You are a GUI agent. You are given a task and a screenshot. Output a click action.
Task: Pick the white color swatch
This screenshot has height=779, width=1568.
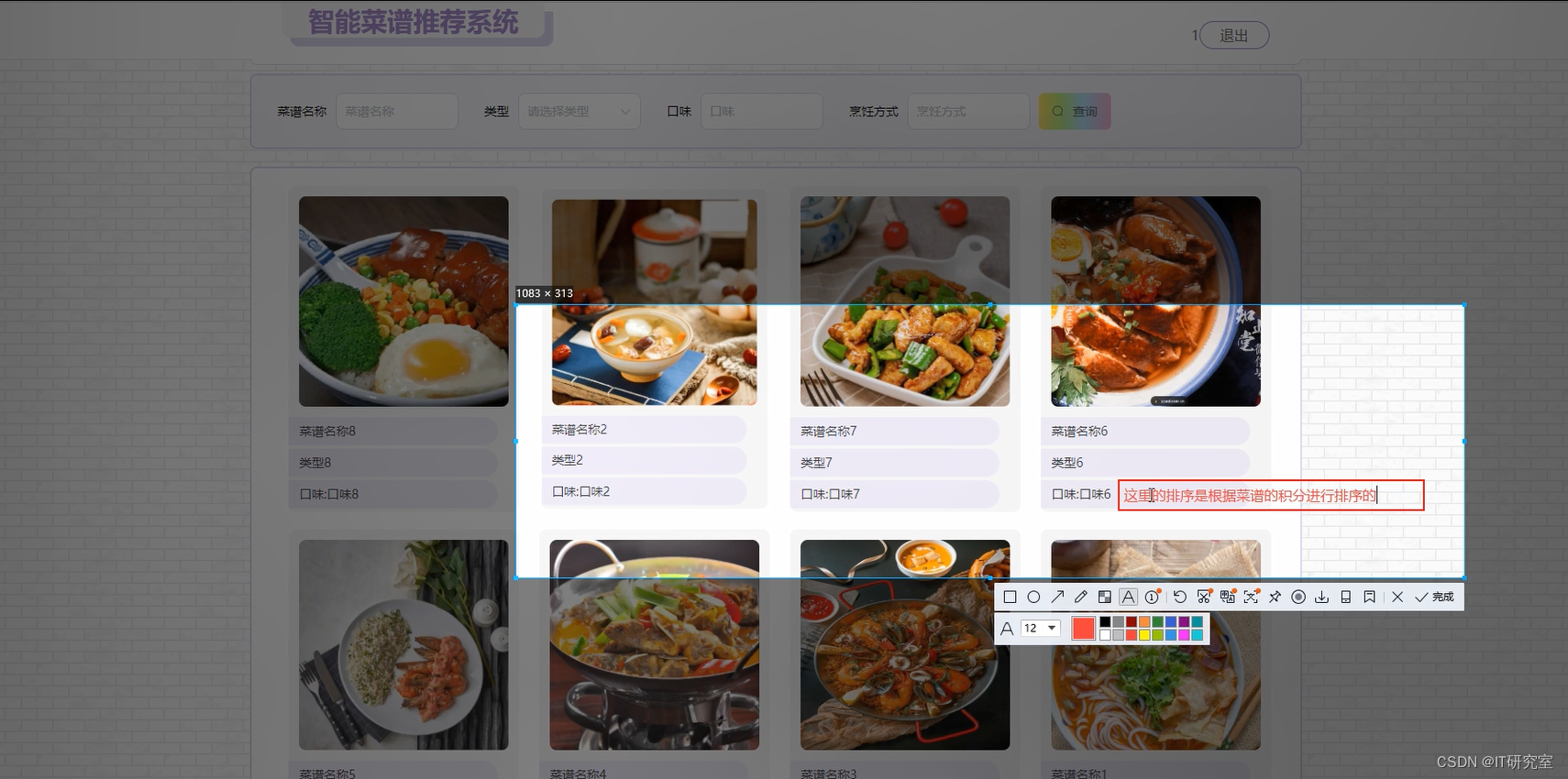[x=1105, y=634]
